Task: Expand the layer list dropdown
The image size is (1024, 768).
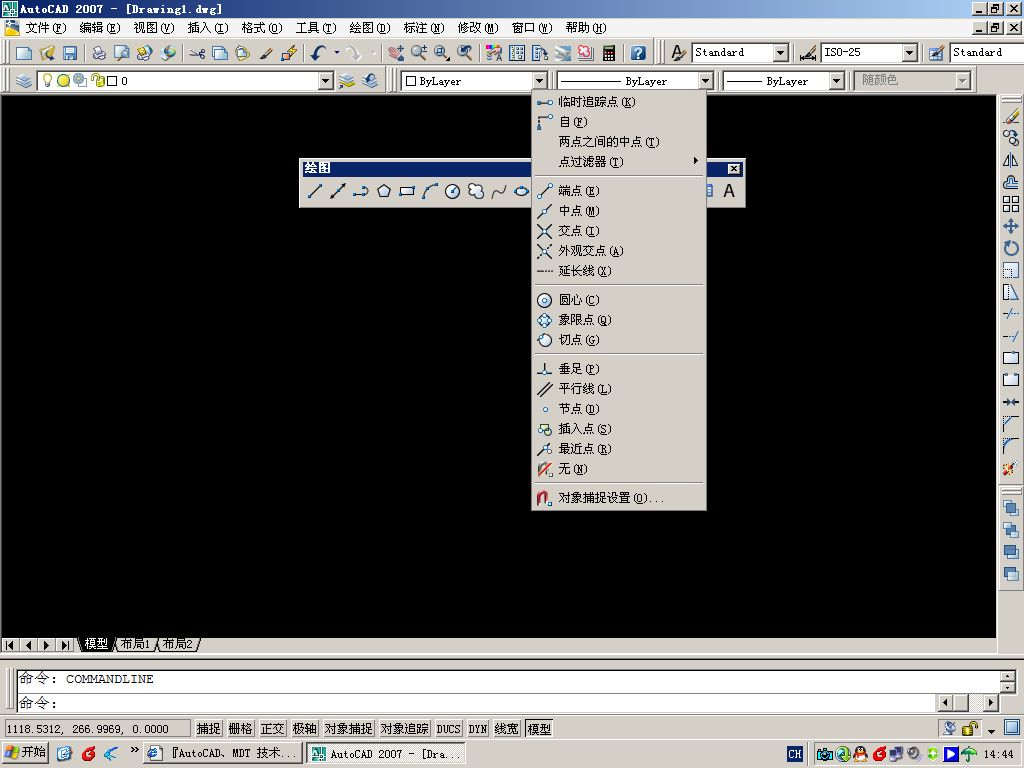Action: pyautogui.click(x=326, y=81)
